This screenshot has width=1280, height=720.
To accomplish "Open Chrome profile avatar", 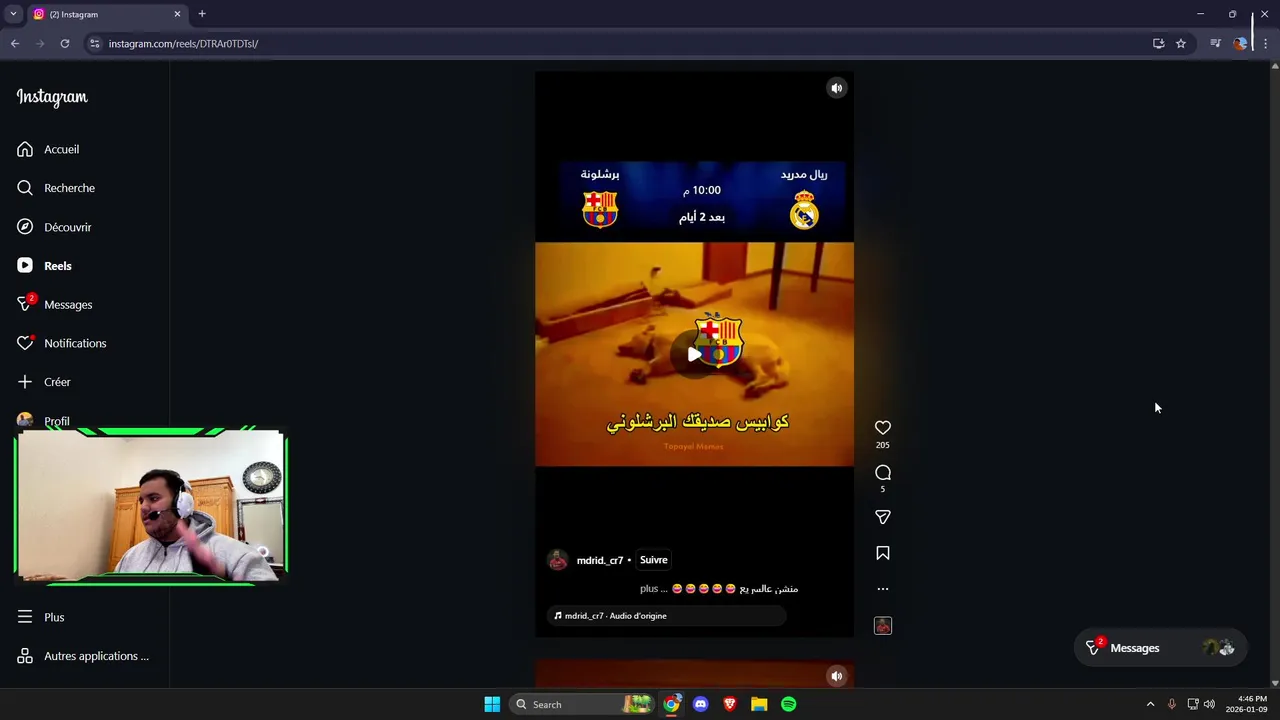I will pos(1241,43).
